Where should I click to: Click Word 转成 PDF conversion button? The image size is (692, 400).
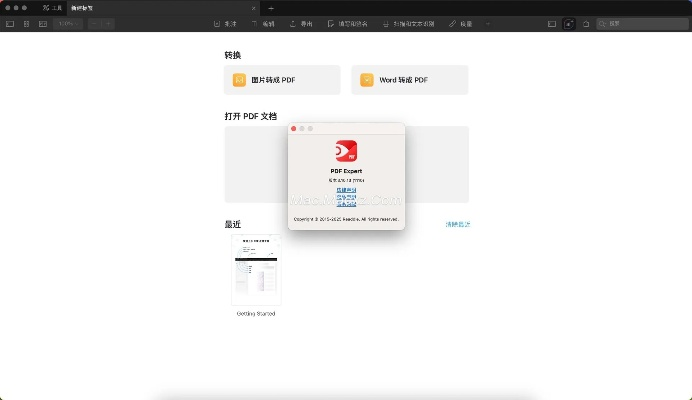(410, 80)
